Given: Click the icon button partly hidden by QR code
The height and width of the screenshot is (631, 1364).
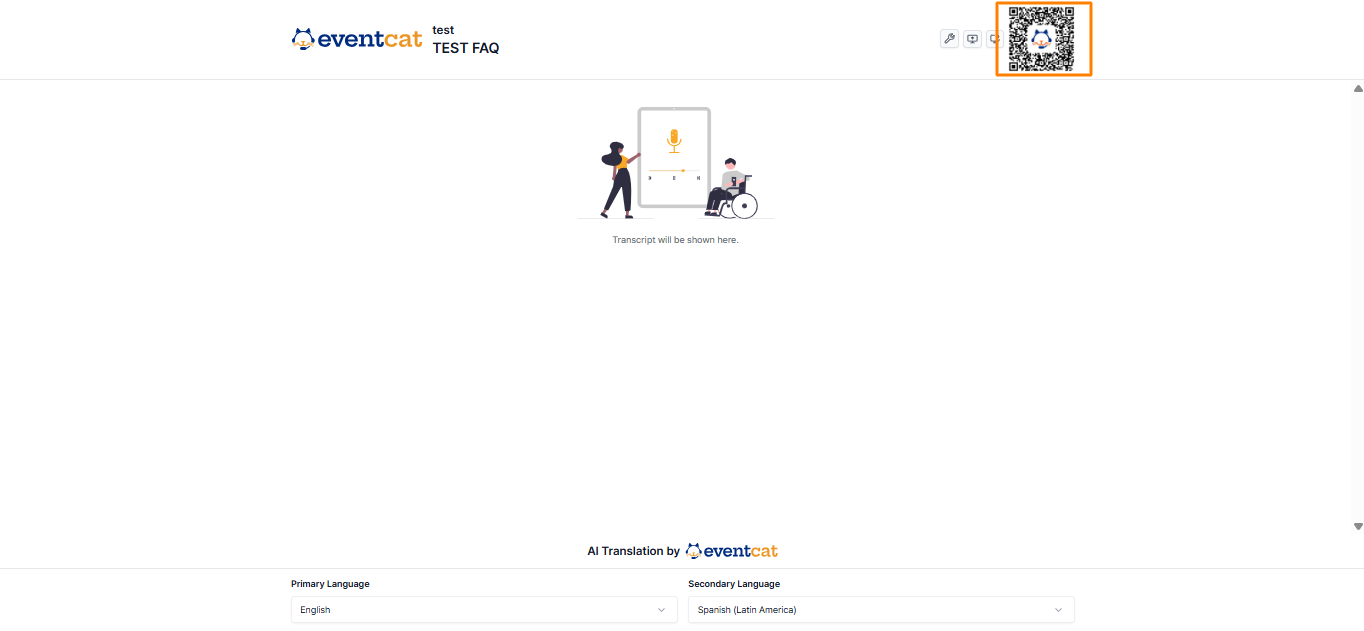Looking at the screenshot, I should click(x=992, y=39).
